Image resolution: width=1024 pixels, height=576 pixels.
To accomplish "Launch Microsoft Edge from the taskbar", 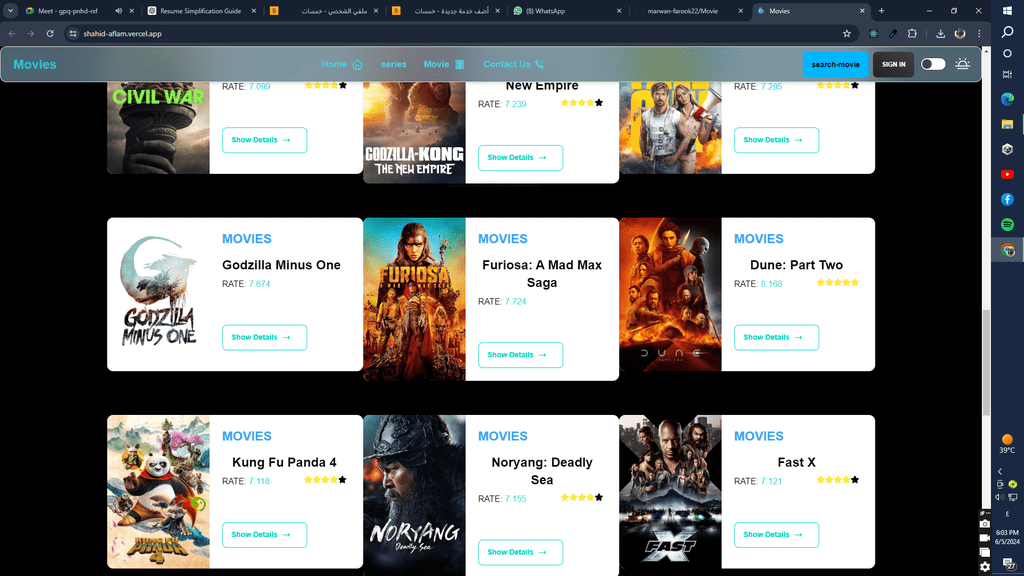I will tap(1008, 99).
